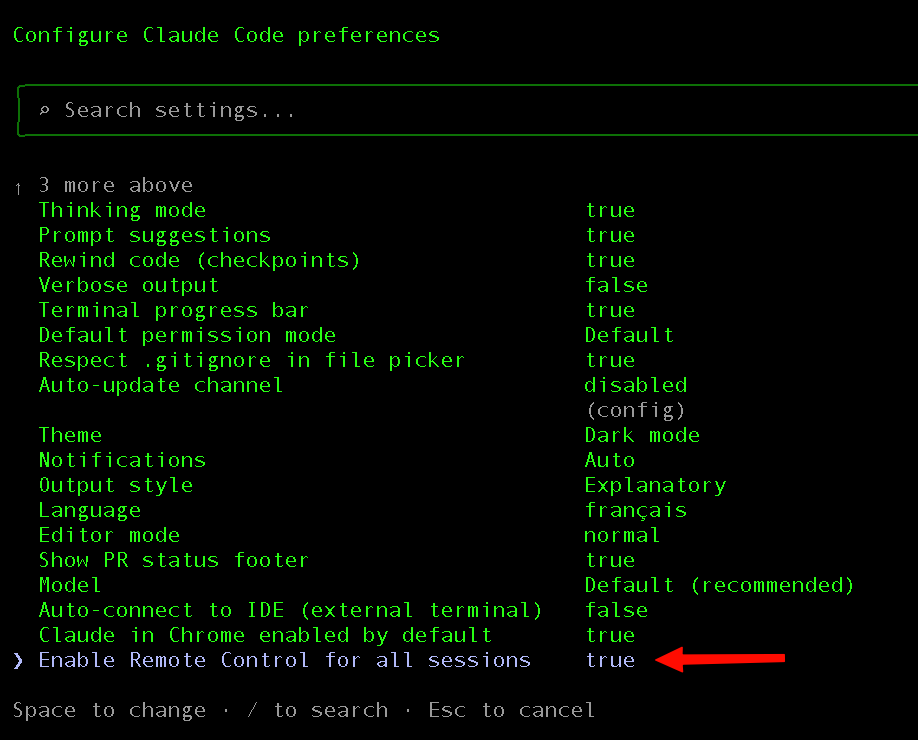The image size is (918, 740).
Task: Click the up arrow scroll indicator
Action: click(18, 187)
